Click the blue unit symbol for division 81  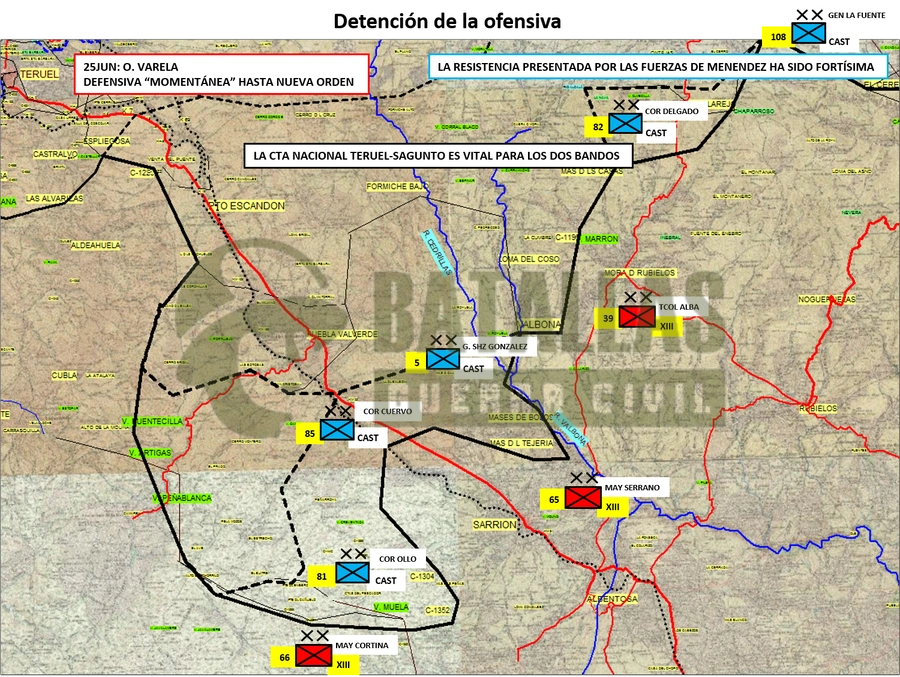coord(352,572)
